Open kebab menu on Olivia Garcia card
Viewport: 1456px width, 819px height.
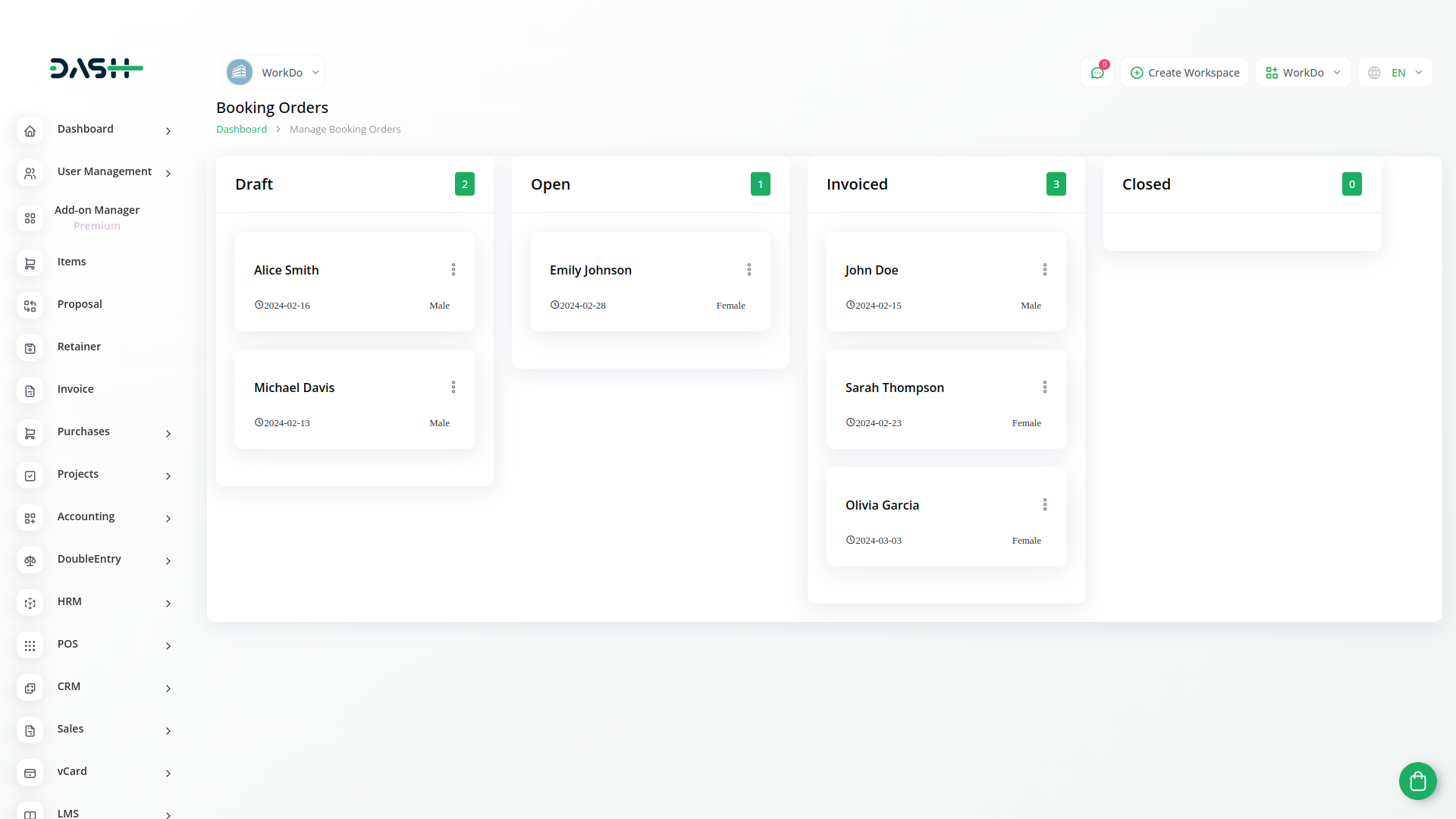tap(1044, 505)
